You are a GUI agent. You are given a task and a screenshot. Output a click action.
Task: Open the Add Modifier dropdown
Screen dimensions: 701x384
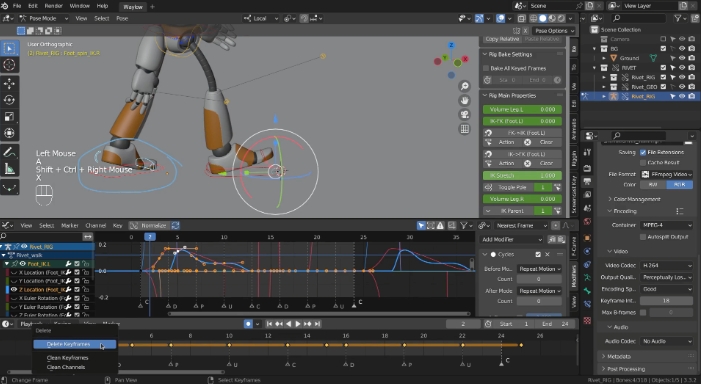512,240
